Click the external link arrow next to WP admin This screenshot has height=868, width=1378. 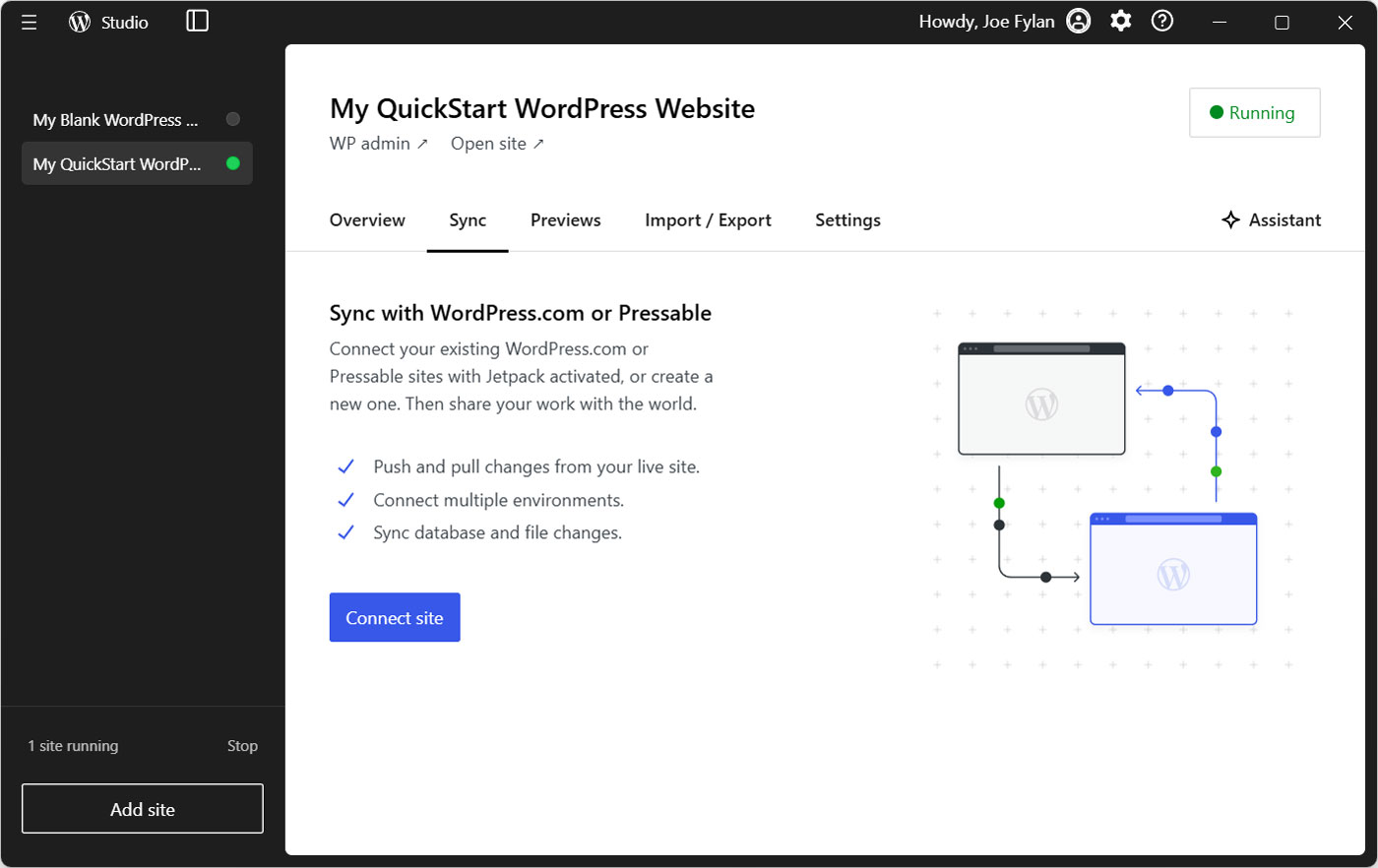click(422, 142)
